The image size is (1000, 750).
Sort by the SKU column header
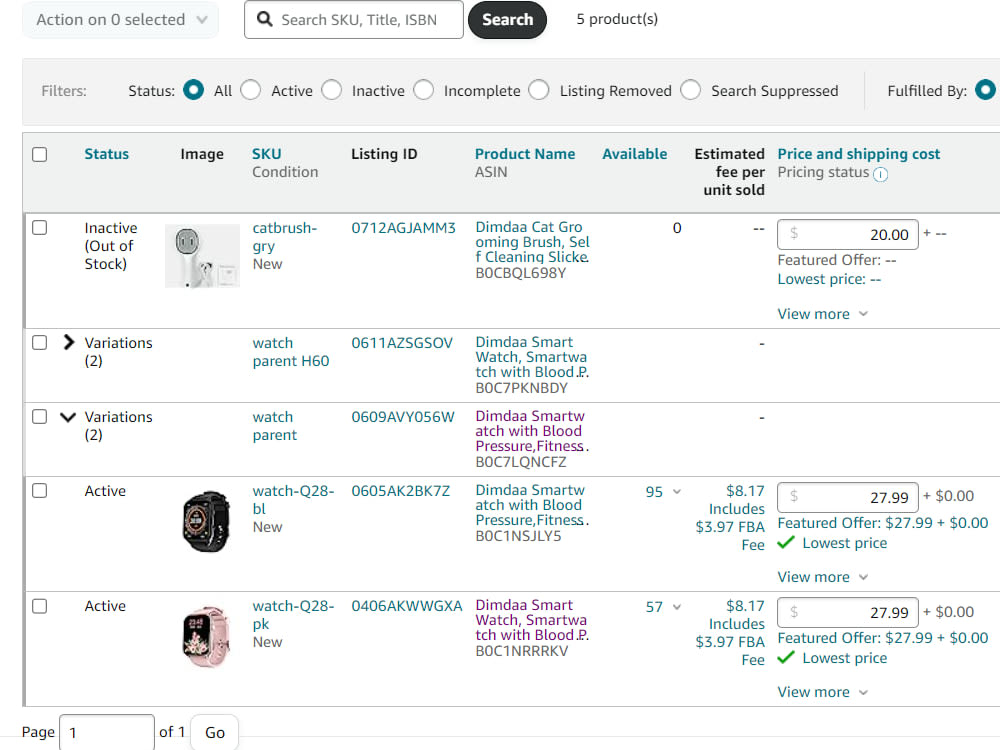point(266,154)
